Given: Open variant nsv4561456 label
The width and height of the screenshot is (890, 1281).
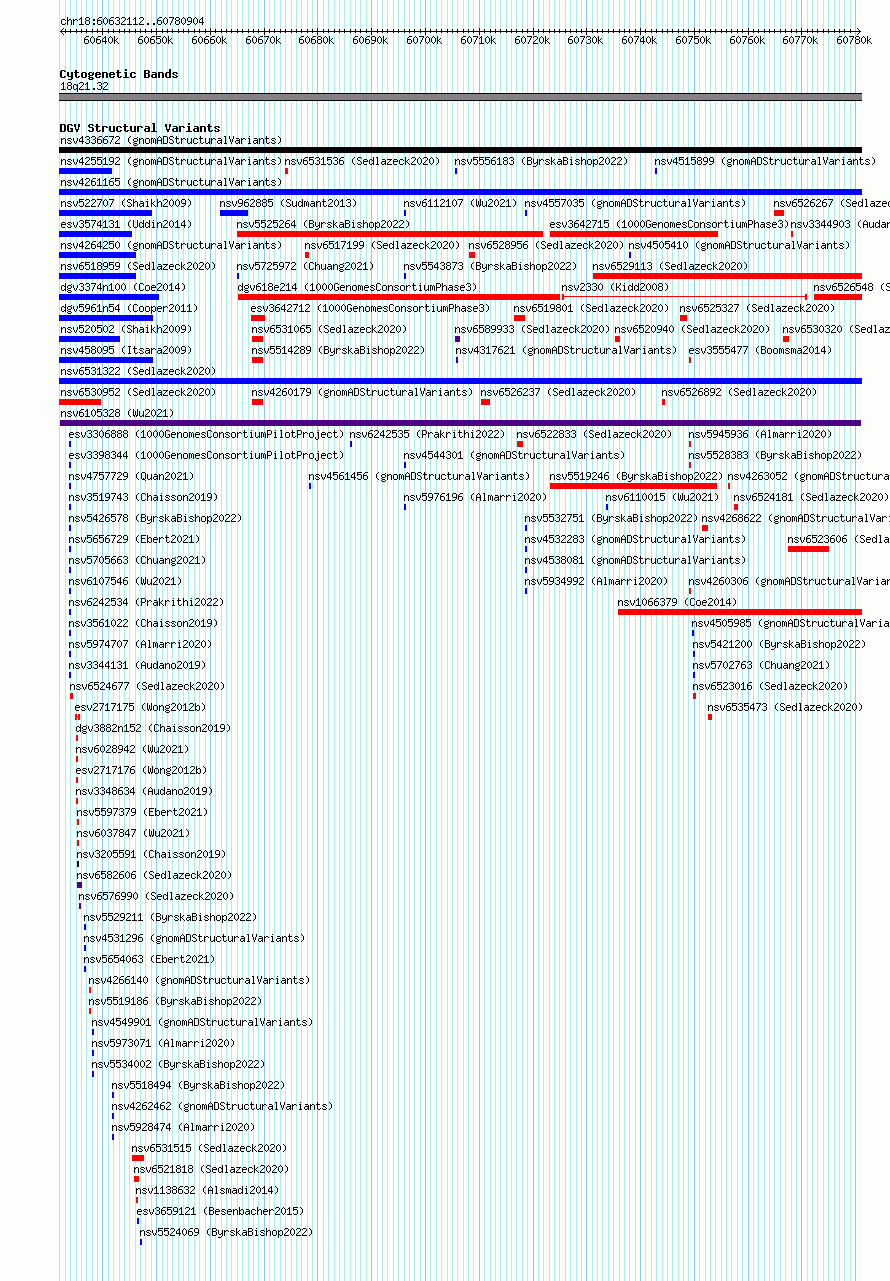Looking at the screenshot, I should point(419,476).
